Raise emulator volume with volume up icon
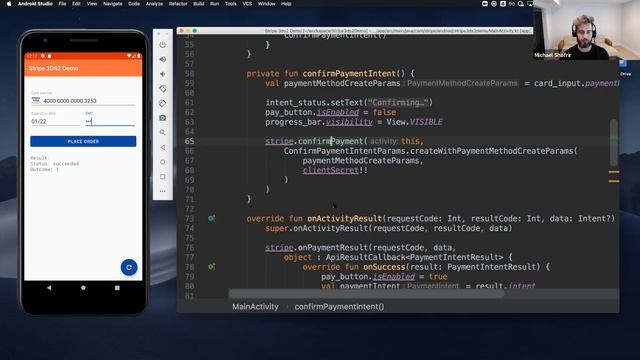 click(x=162, y=59)
